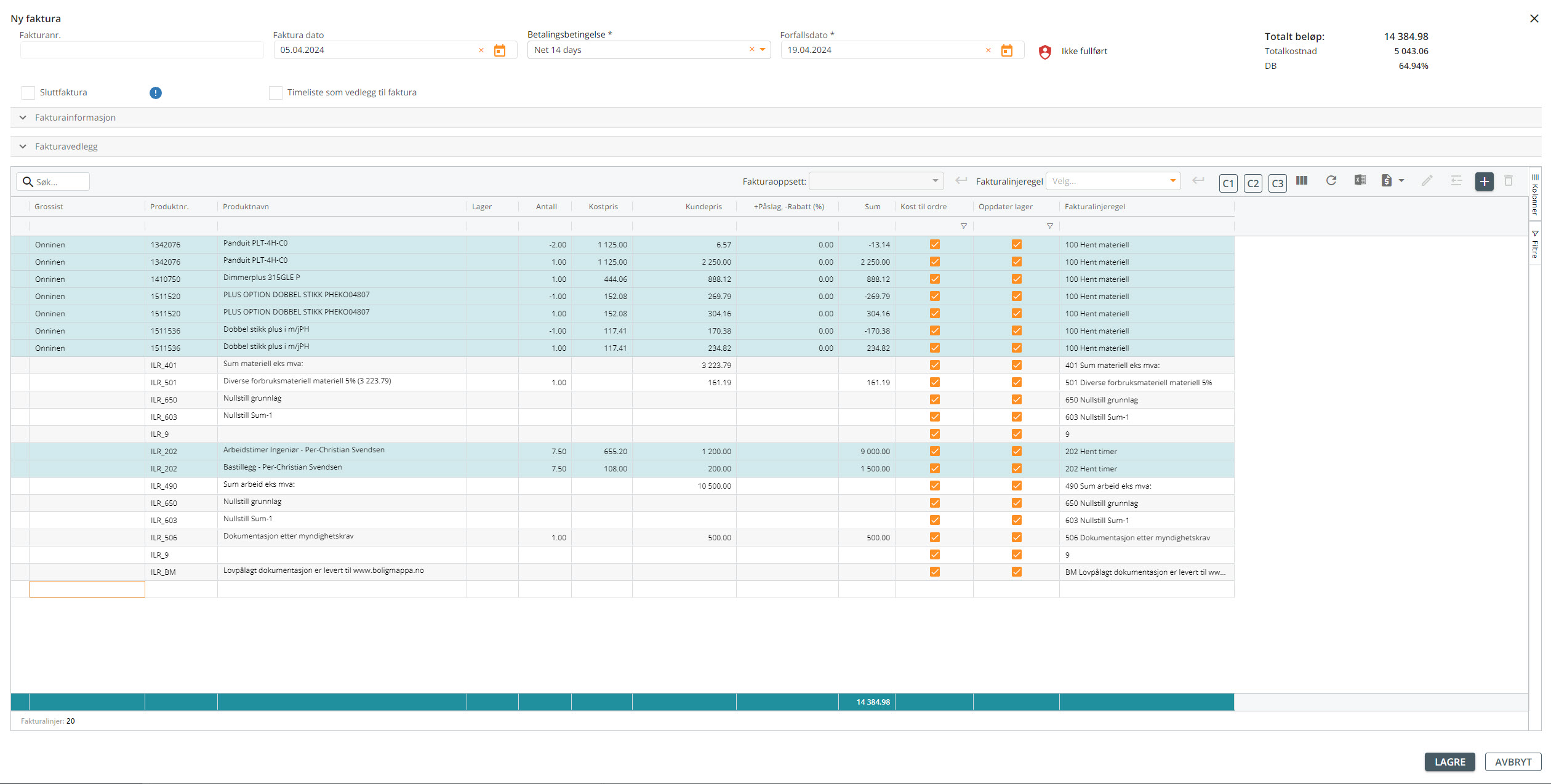Click AVBRYT to cancel
This screenshot has width=1551, height=784.
click(x=1513, y=762)
